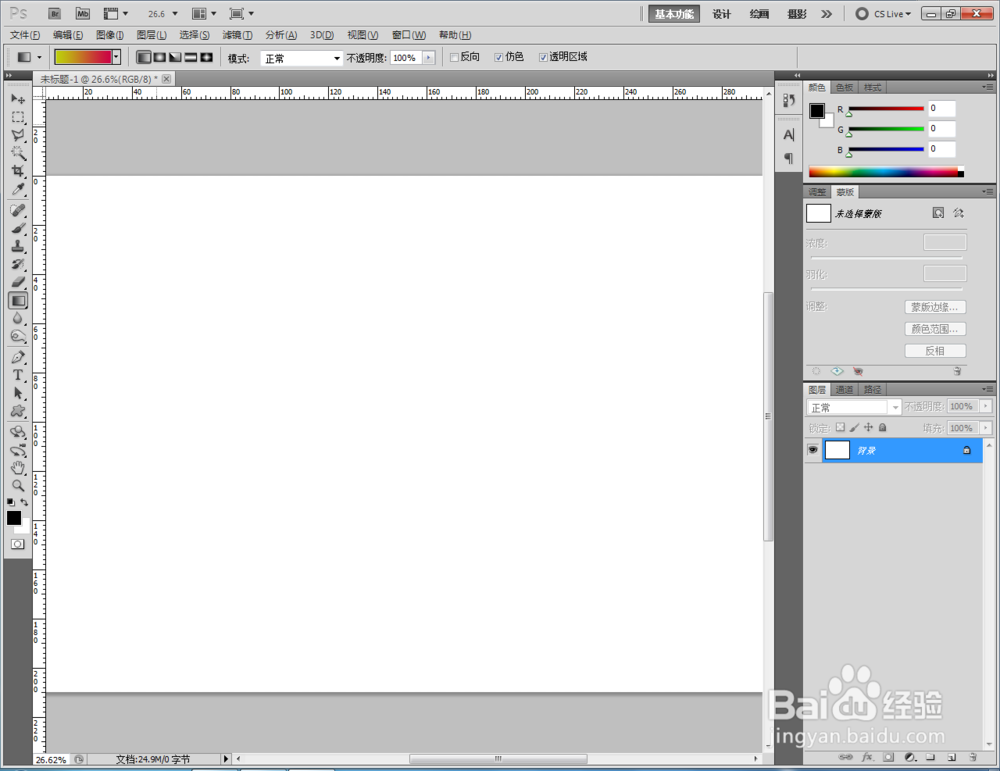Choose linear gradient style
Image resolution: width=1000 pixels, height=771 pixels.
click(x=144, y=57)
